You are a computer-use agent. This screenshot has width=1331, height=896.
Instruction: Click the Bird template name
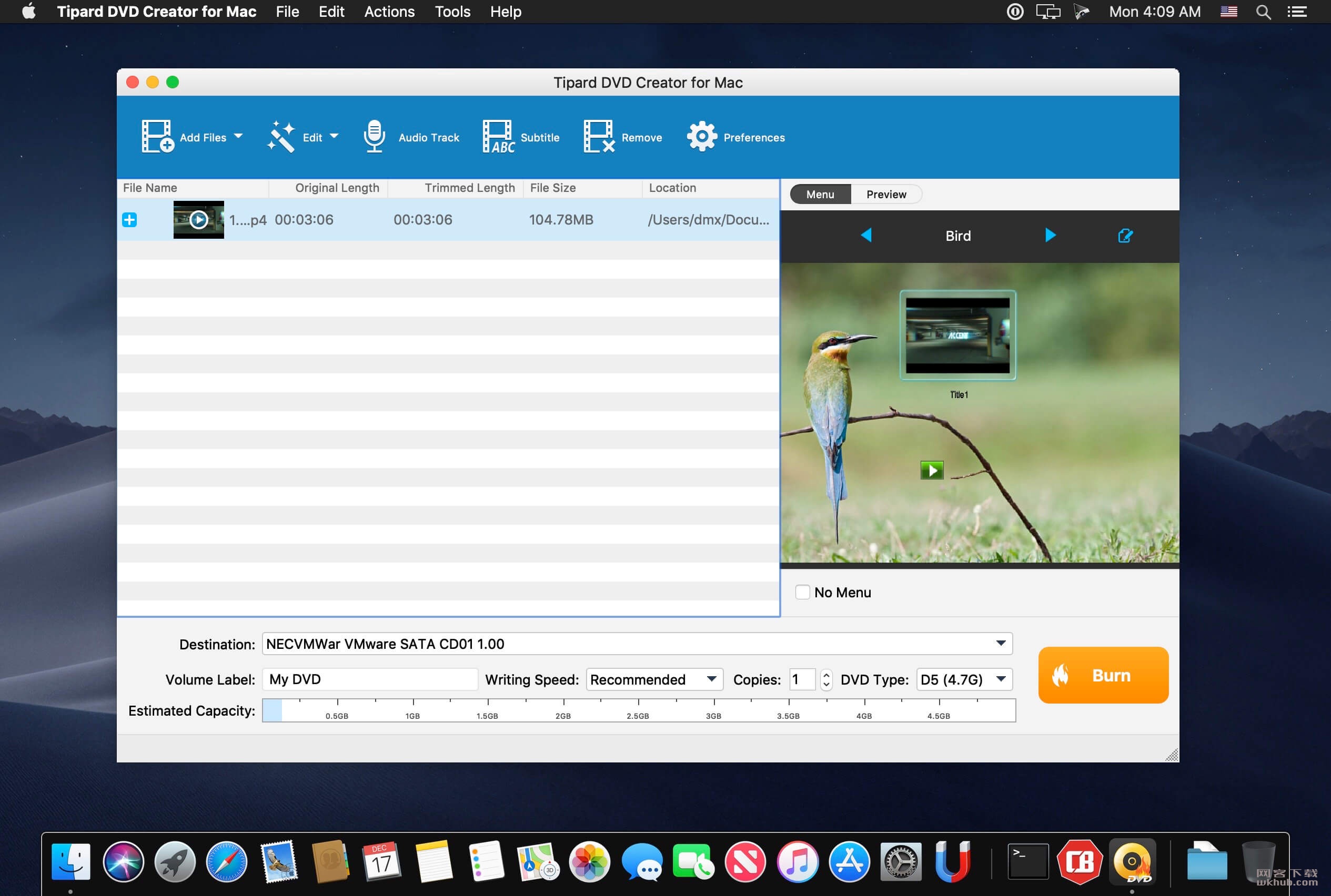click(x=957, y=236)
